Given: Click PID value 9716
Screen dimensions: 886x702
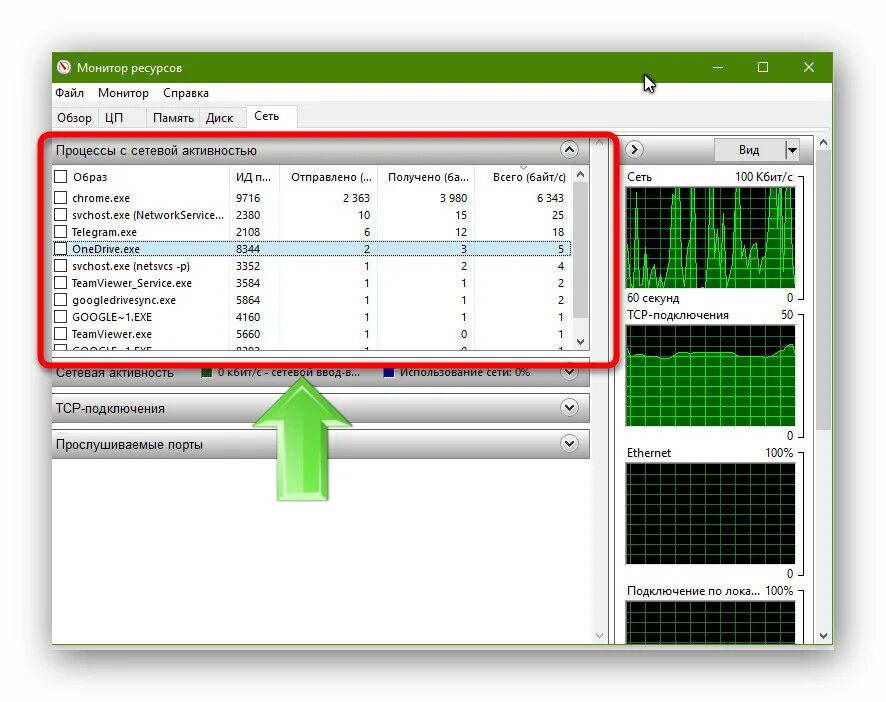Looking at the screenshot, I should click(x=248, y=198).
